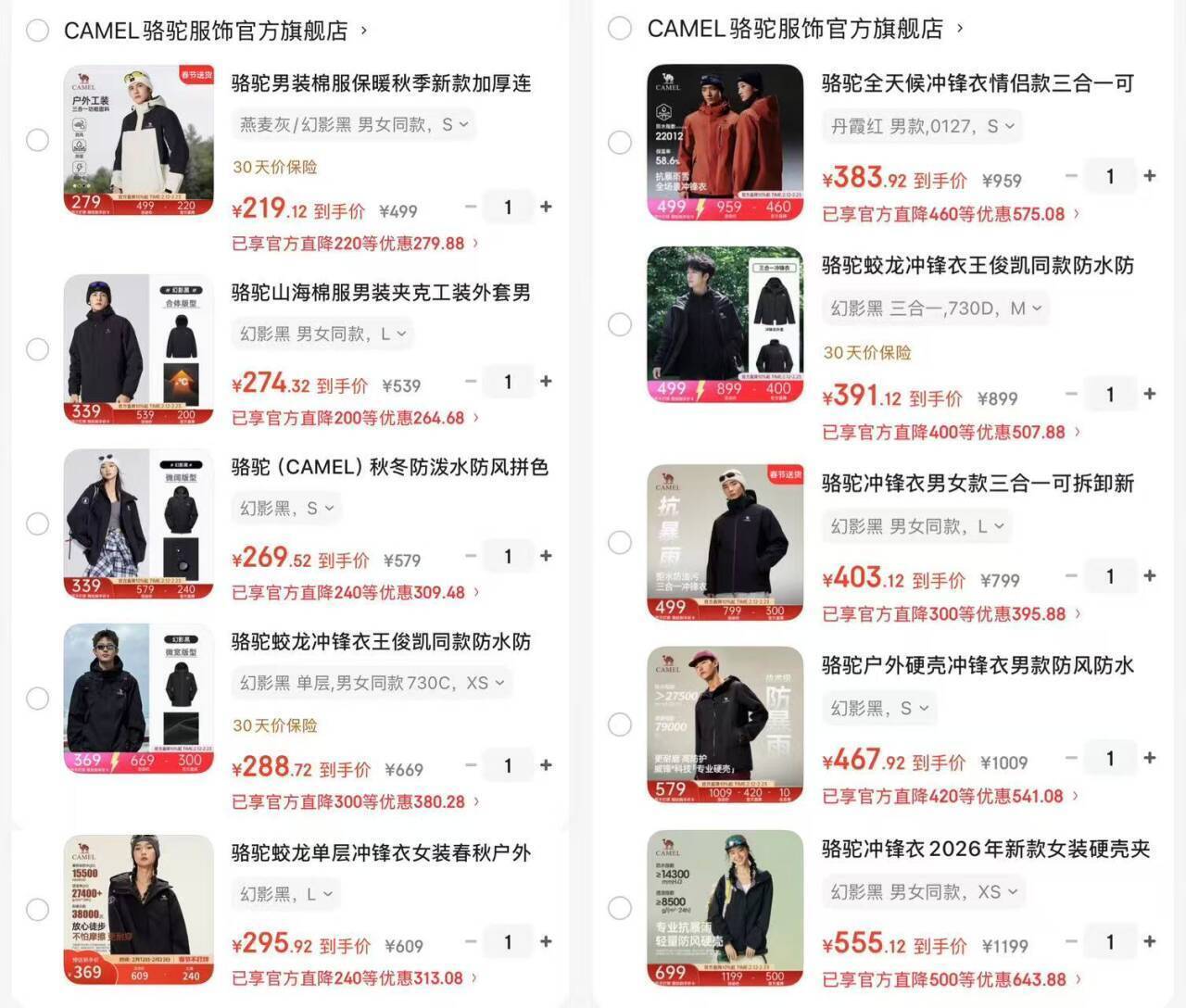View discount details 优惠643.88
The image size is (1186, 1008).
pyautogui.click(x=951, y=979)
